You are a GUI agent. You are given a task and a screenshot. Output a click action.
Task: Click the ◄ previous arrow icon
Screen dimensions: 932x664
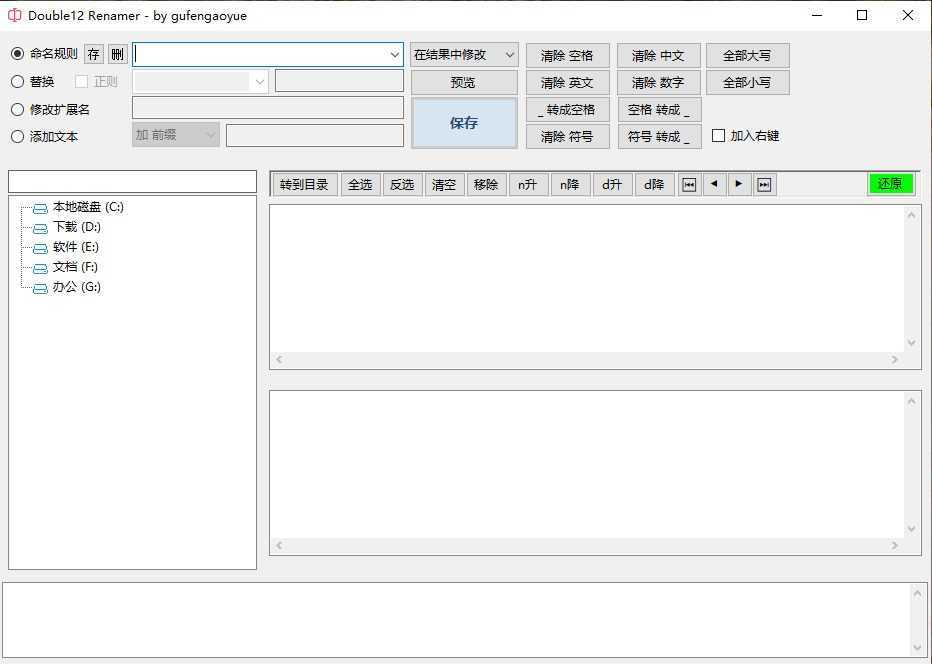[x=714, y=184]
